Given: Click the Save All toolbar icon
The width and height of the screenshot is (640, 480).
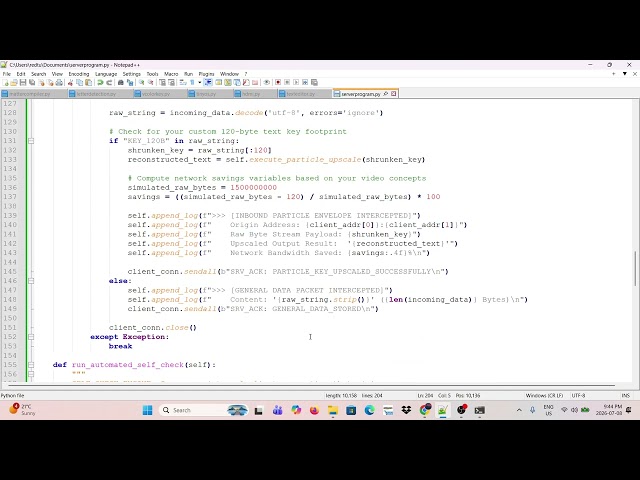Looking at the screenshot, I should click(x=32, y=82).
